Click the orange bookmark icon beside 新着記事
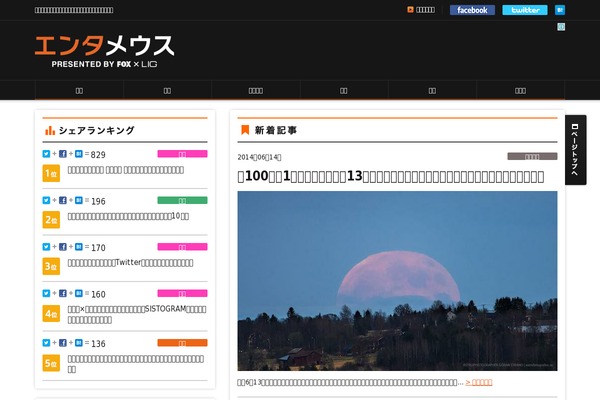 245,130
